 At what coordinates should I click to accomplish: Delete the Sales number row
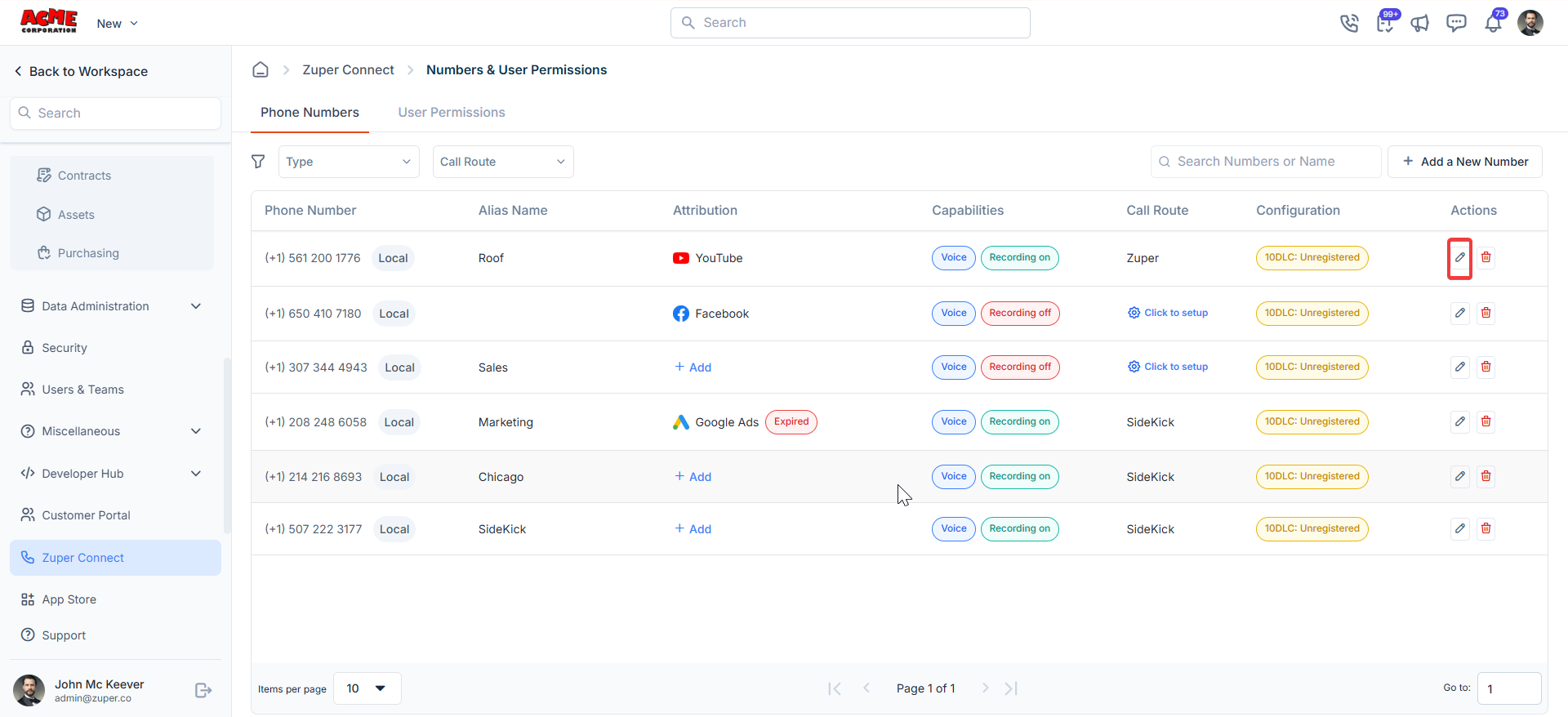coord(1486,367)
